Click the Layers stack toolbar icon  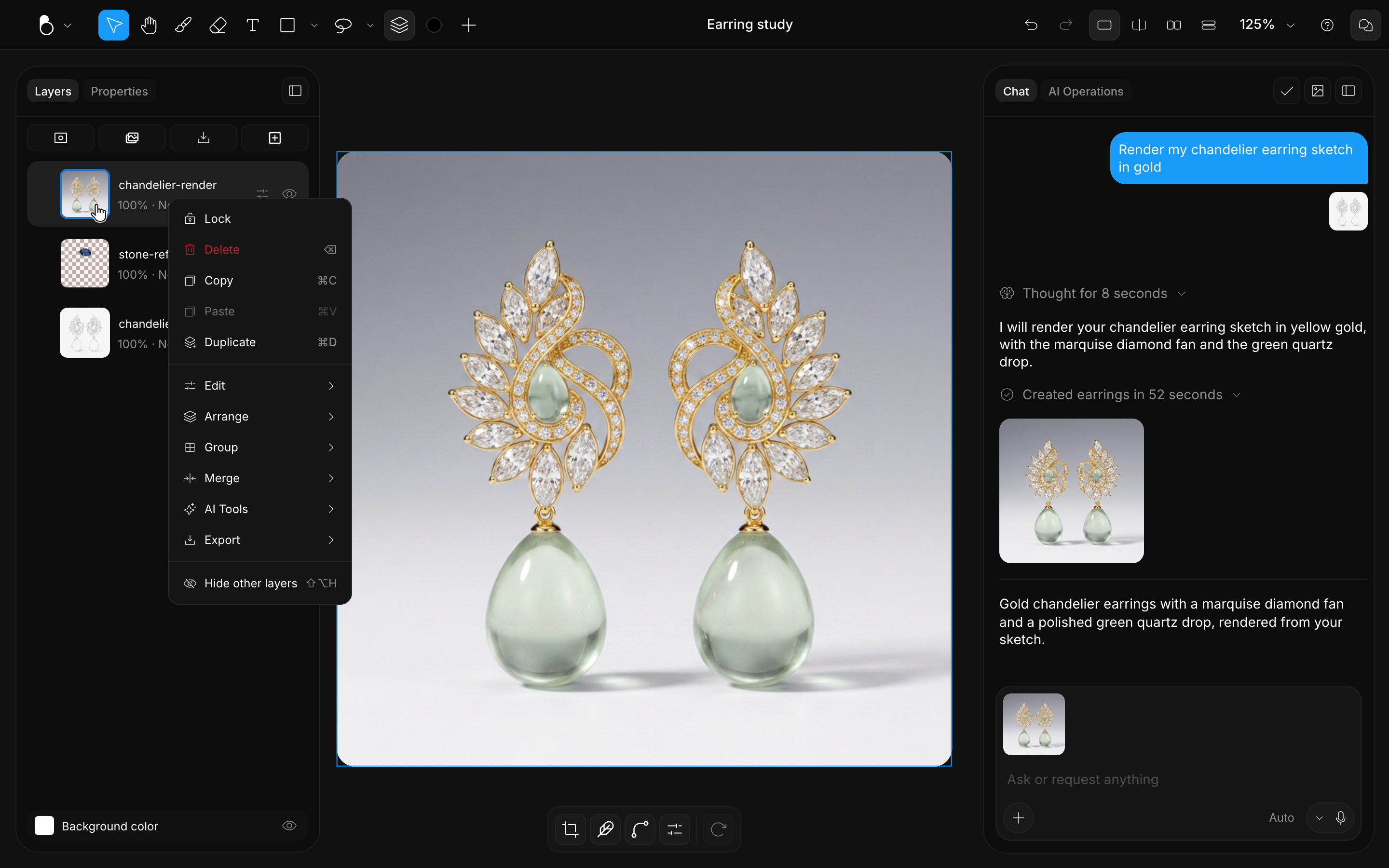click(399, 25)
